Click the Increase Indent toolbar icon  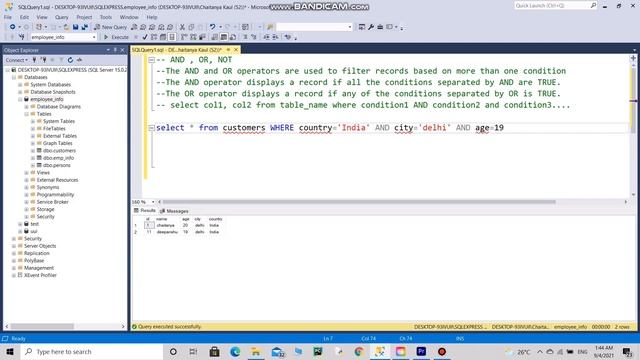(275, 37)
